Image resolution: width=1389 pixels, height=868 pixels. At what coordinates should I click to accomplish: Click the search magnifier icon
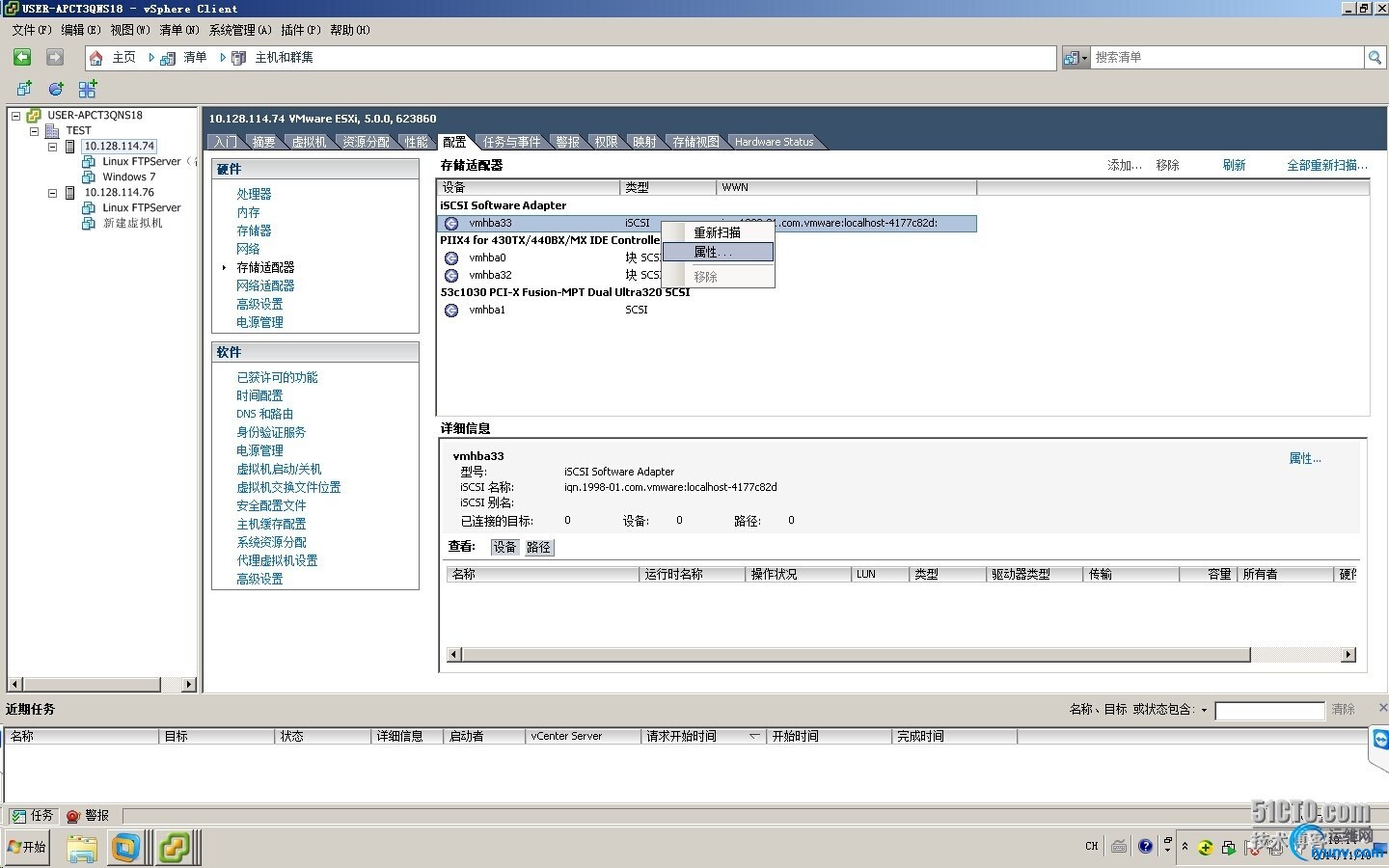pos(1375,58)
